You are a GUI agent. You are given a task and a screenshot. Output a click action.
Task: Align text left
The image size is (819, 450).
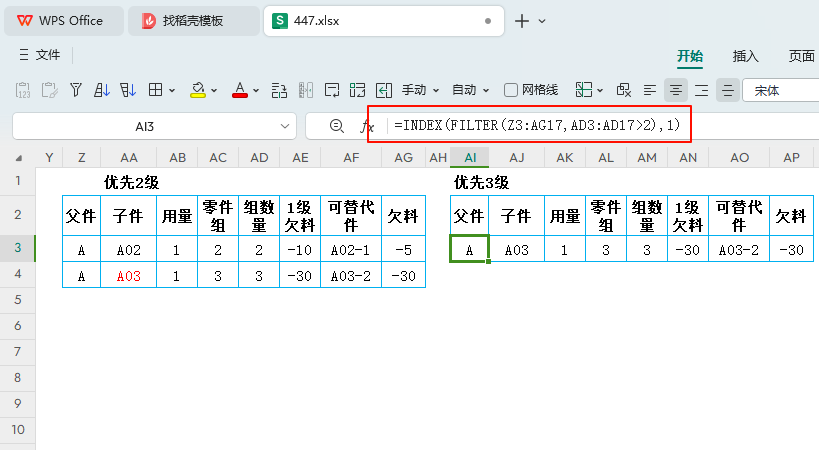pos(650,90)
